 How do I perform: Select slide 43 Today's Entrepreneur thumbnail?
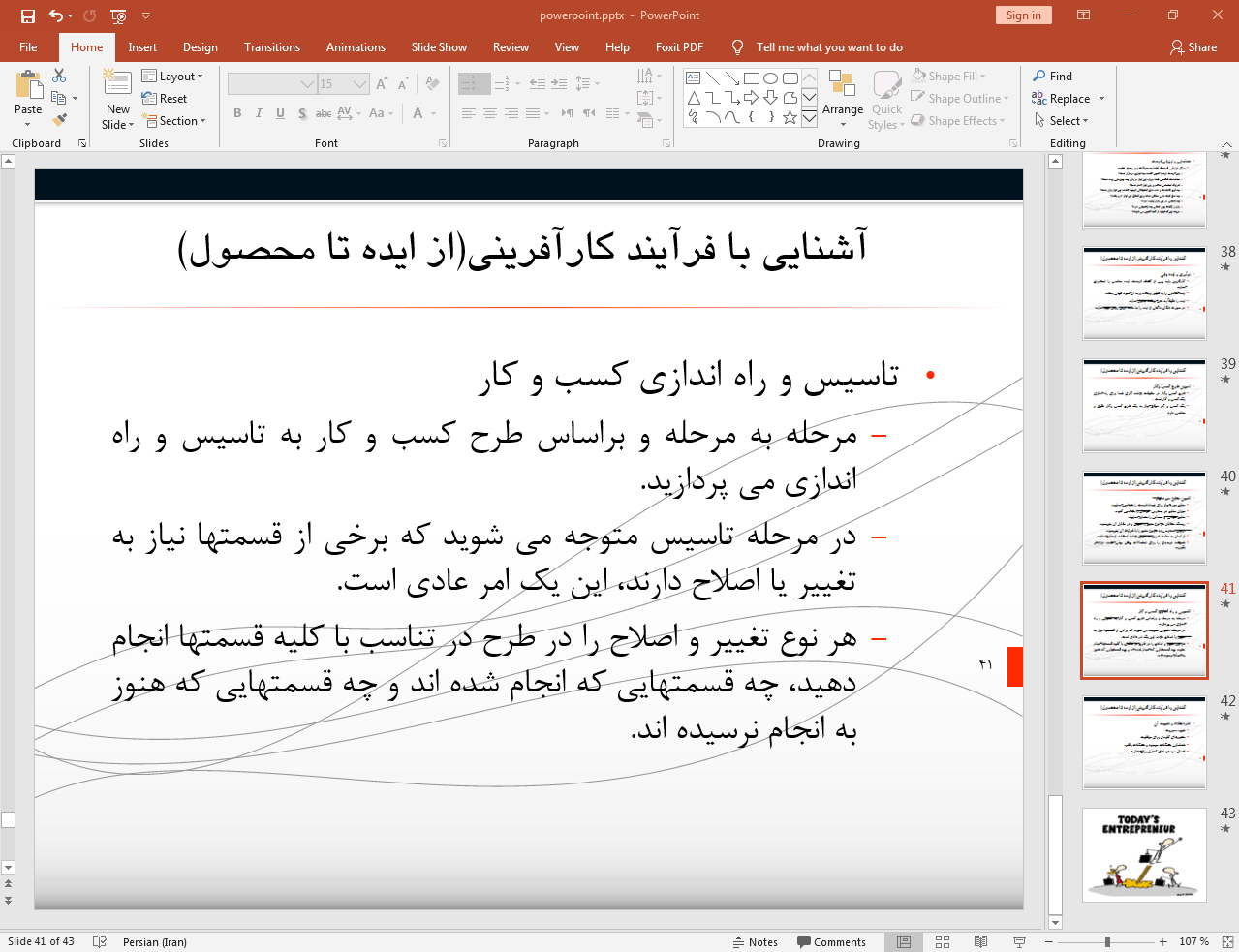[1145, 854]
